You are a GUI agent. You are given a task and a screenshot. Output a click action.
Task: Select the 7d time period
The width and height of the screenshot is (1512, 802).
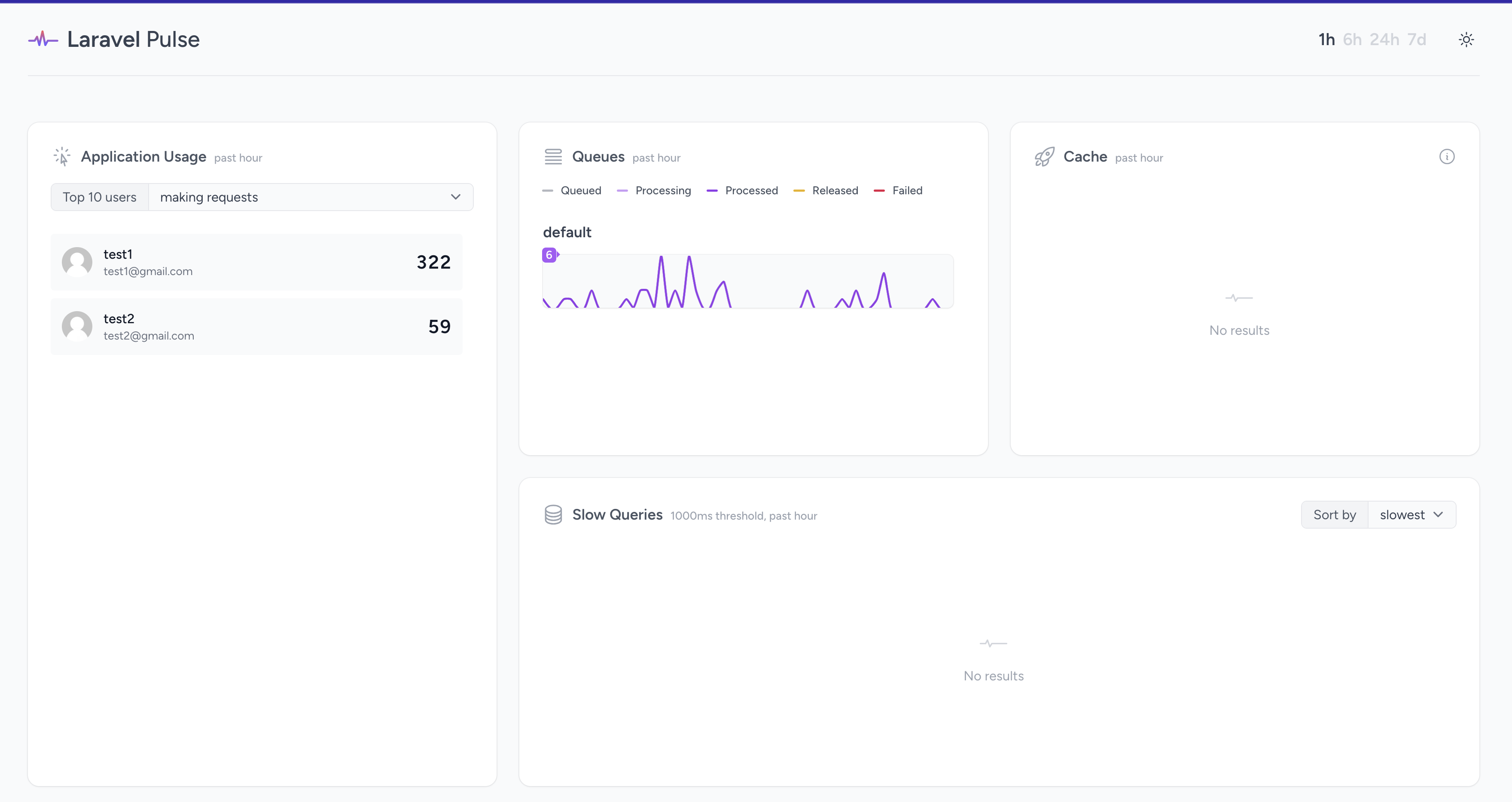click(1416, 40)
